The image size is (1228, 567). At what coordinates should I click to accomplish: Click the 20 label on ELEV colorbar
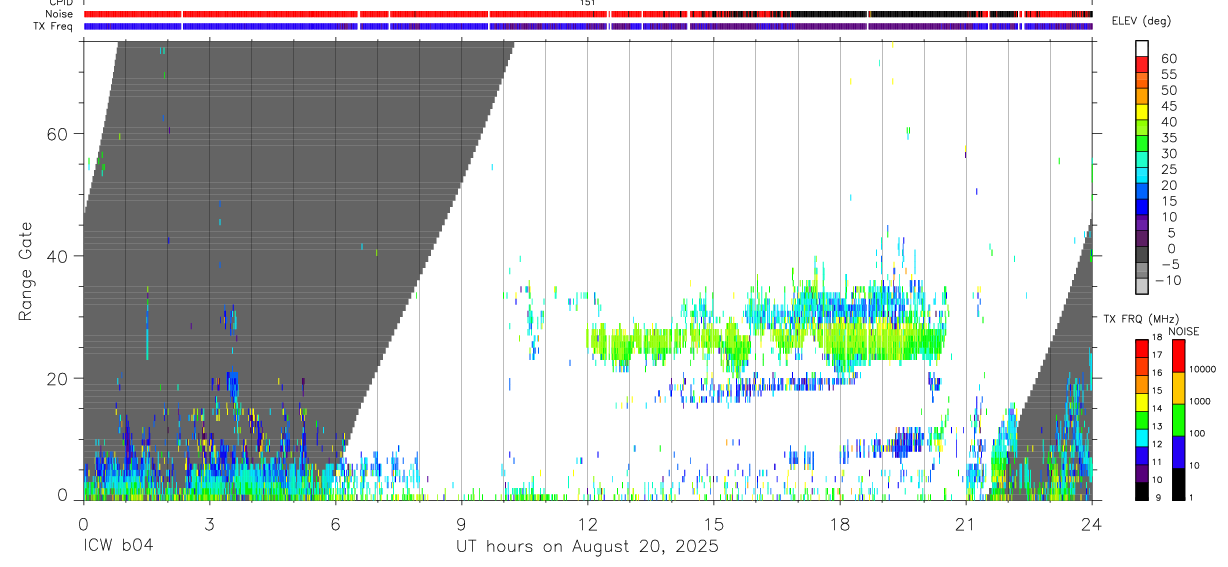point(1168,186)
